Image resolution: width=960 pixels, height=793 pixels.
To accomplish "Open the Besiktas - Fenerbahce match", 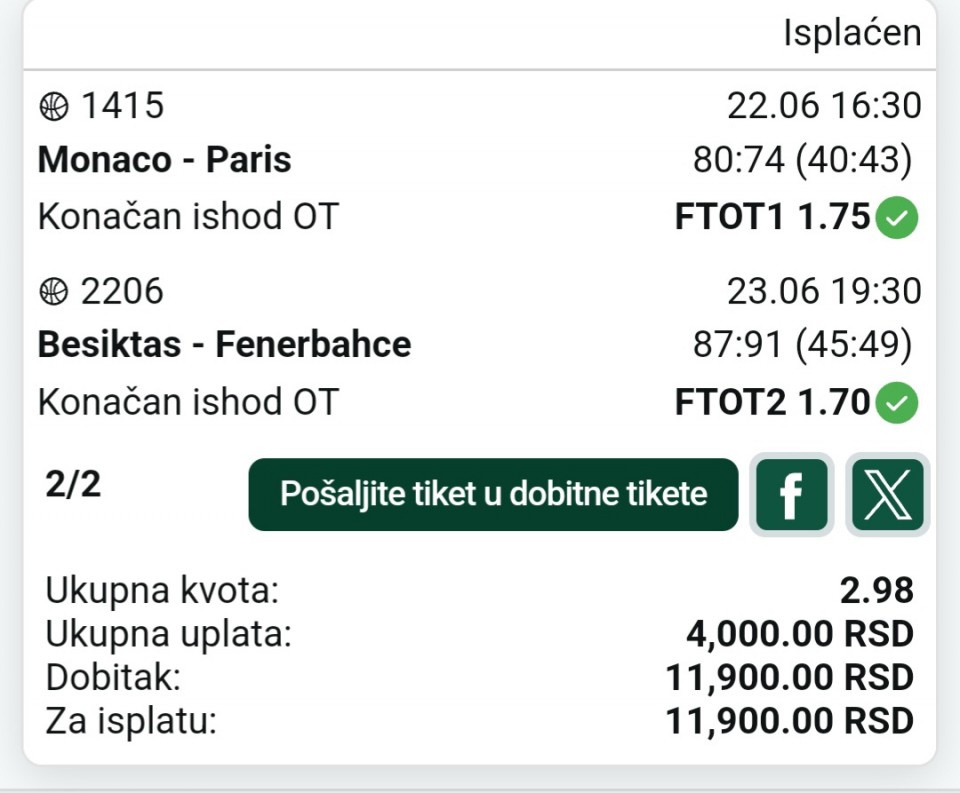I will [225, 344].
